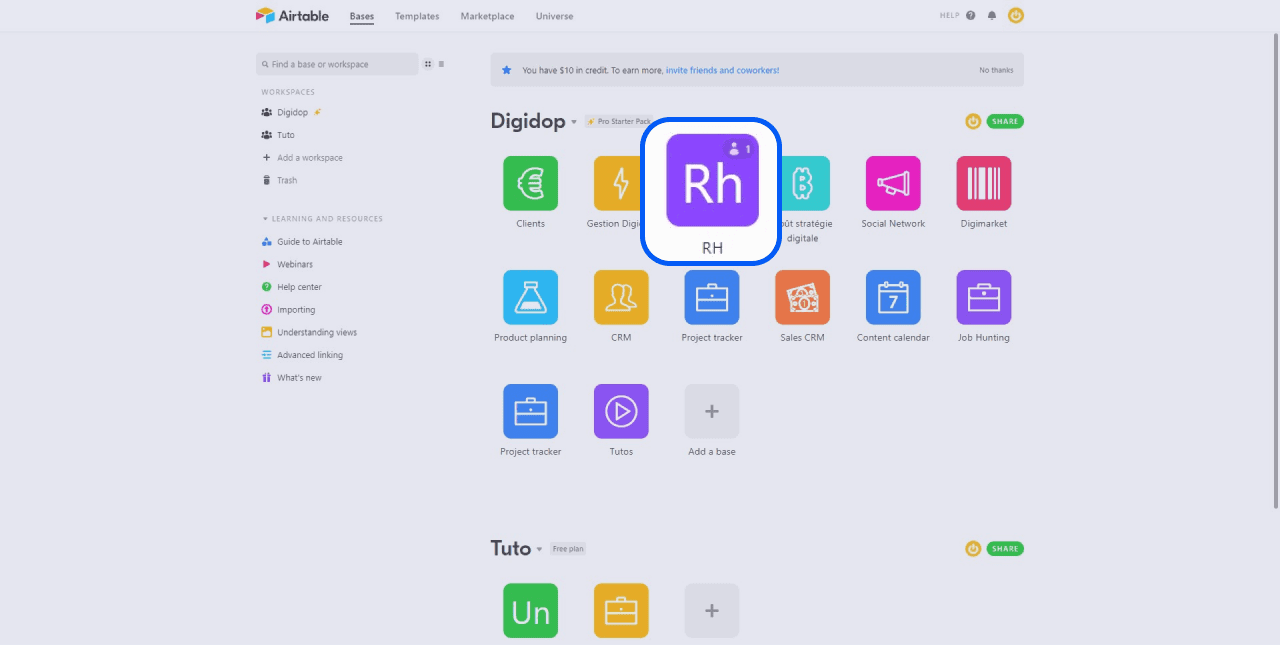
Task: Click the Free plan badge
Action: [568, 549]
